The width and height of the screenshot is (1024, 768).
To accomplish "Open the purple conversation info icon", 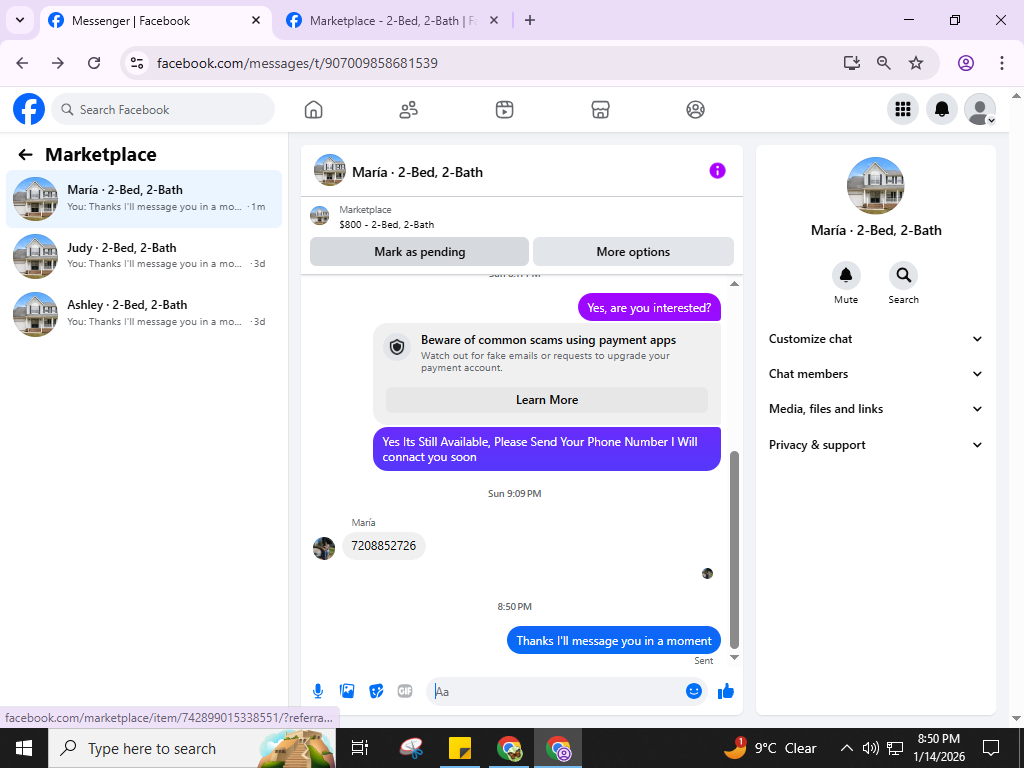I will pos(717,171).
